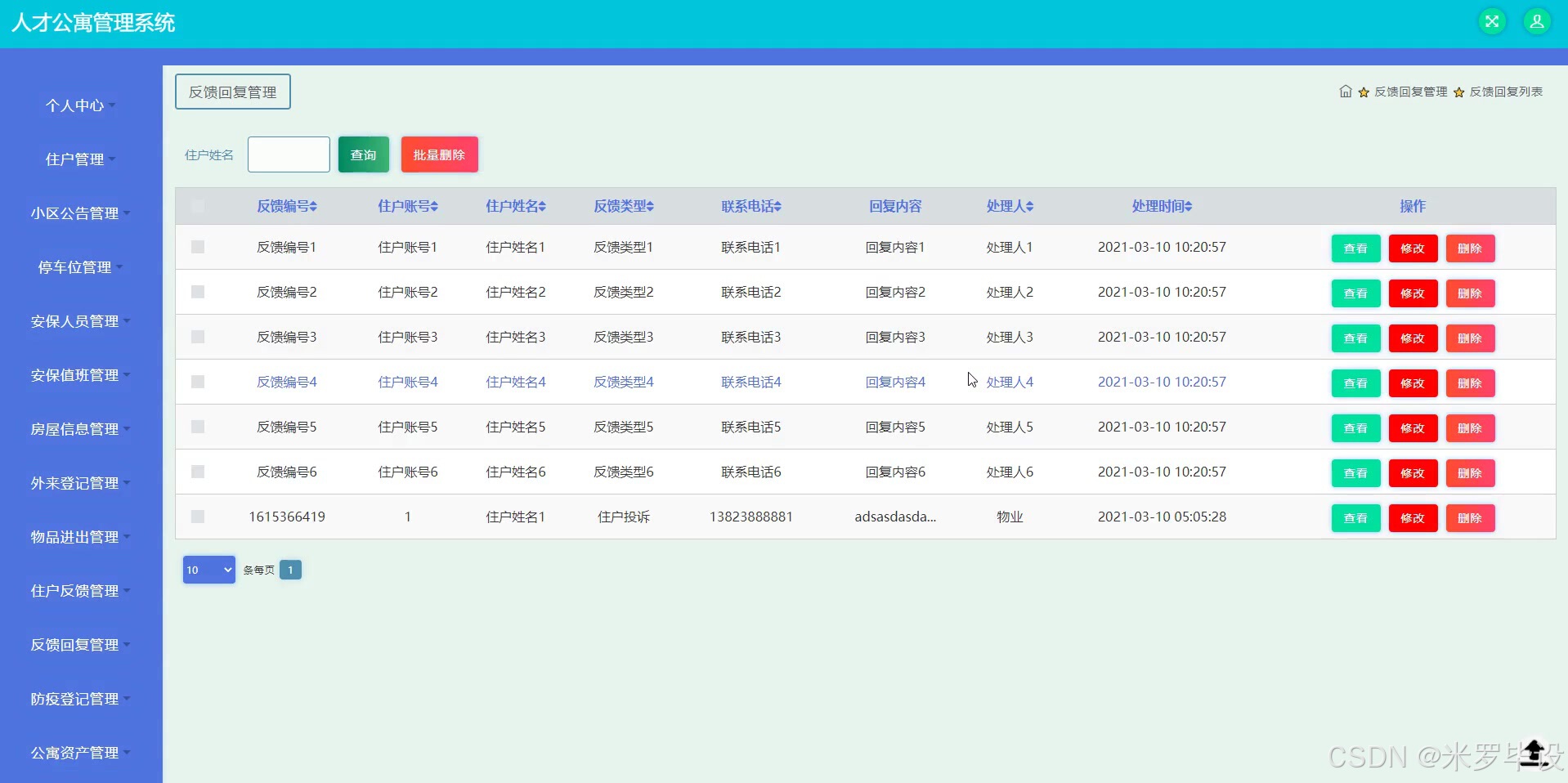1568x783 pixels.
Task: Click 查看 for row 反馈编号4
Action: click(1356, 383)
